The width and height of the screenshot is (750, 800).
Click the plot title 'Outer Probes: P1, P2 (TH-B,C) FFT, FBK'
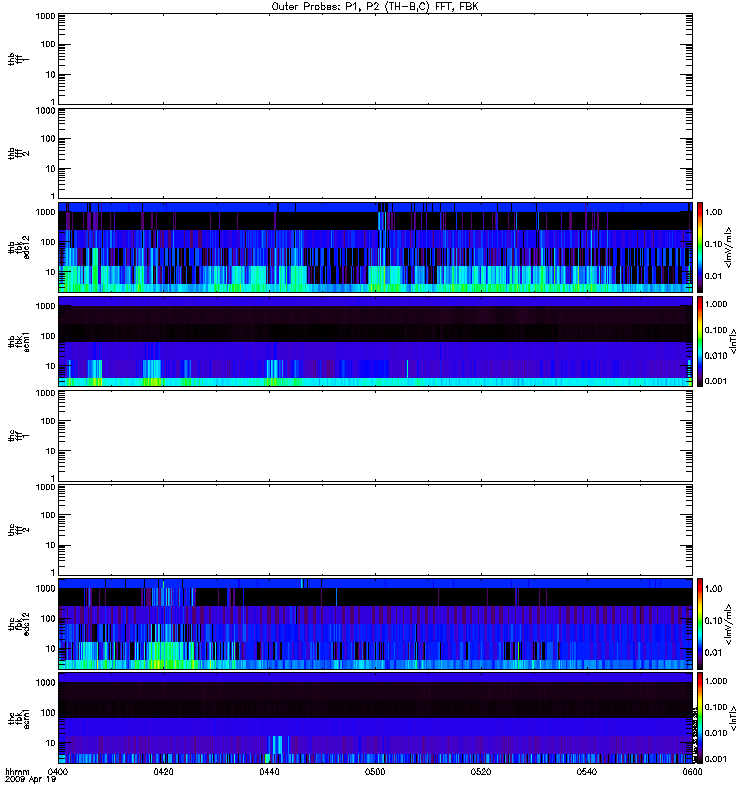(x=374, y=7)
